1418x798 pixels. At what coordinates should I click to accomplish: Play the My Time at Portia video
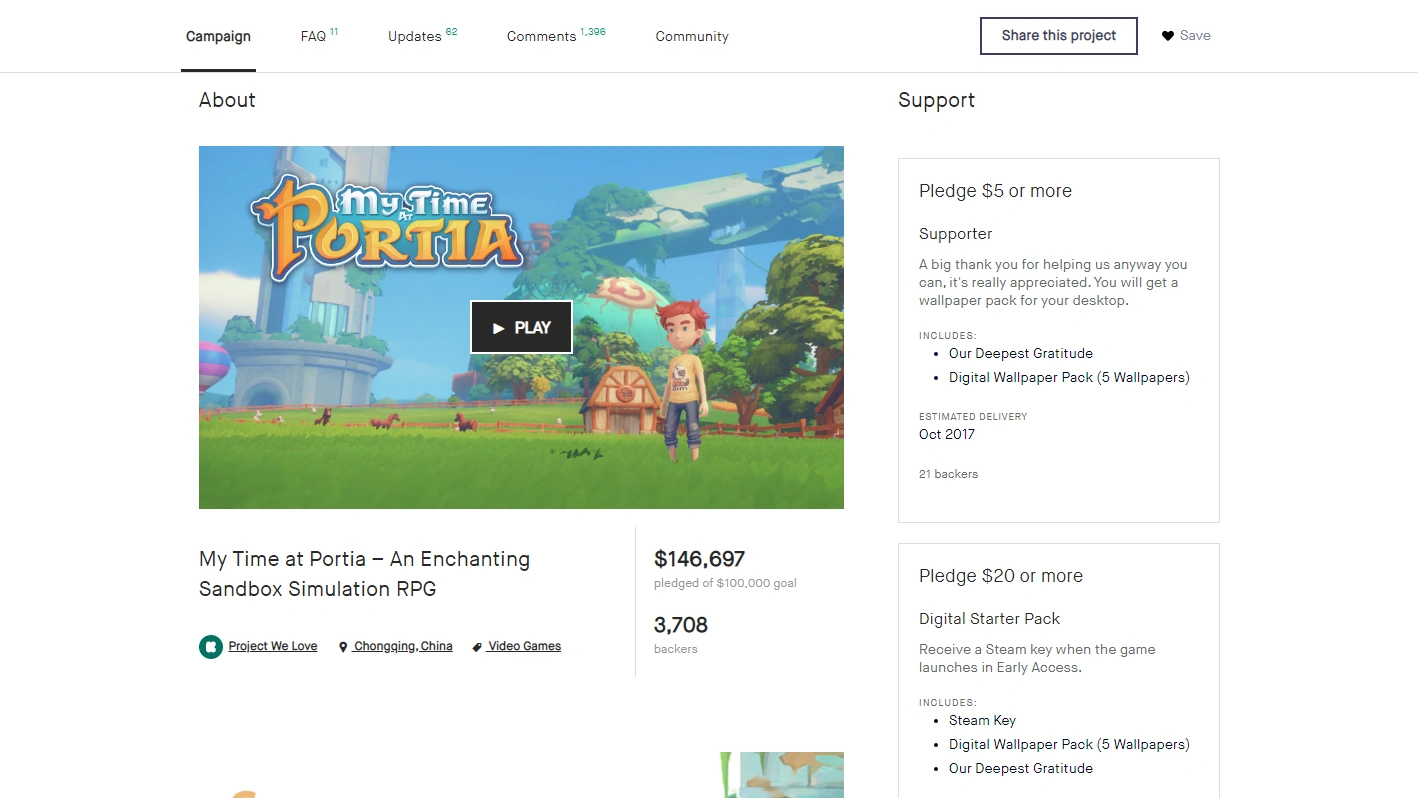521,327
